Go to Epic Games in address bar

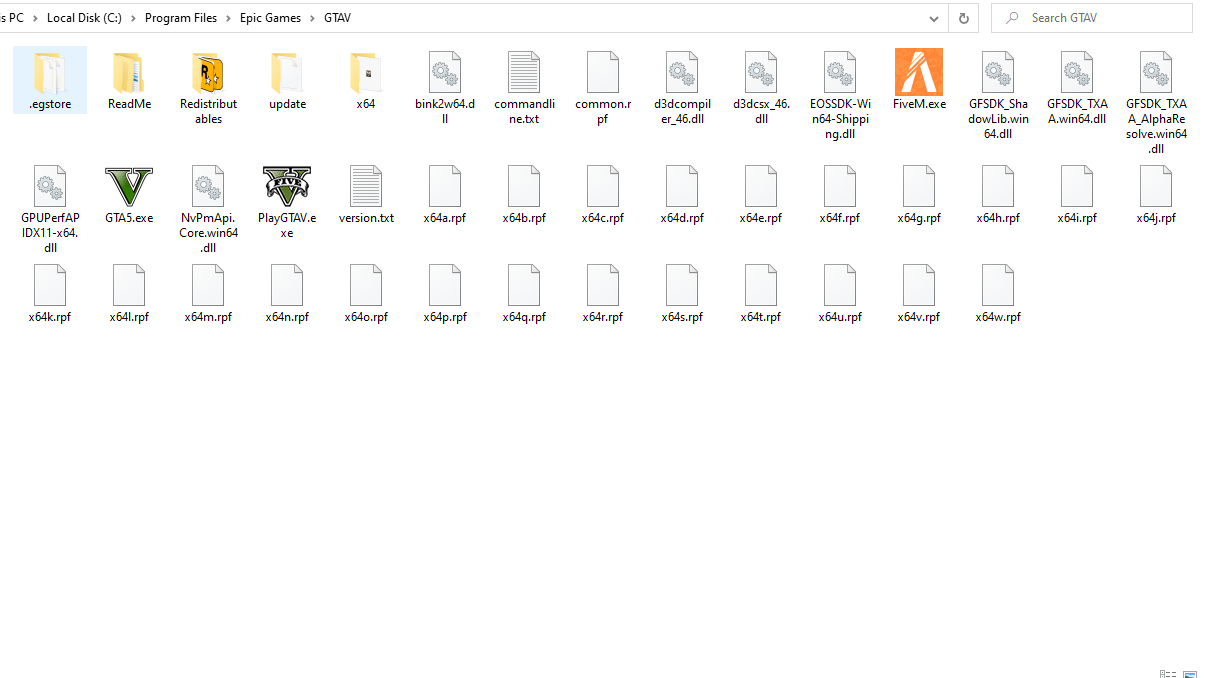pyautogui.click(x=270, y=18)
